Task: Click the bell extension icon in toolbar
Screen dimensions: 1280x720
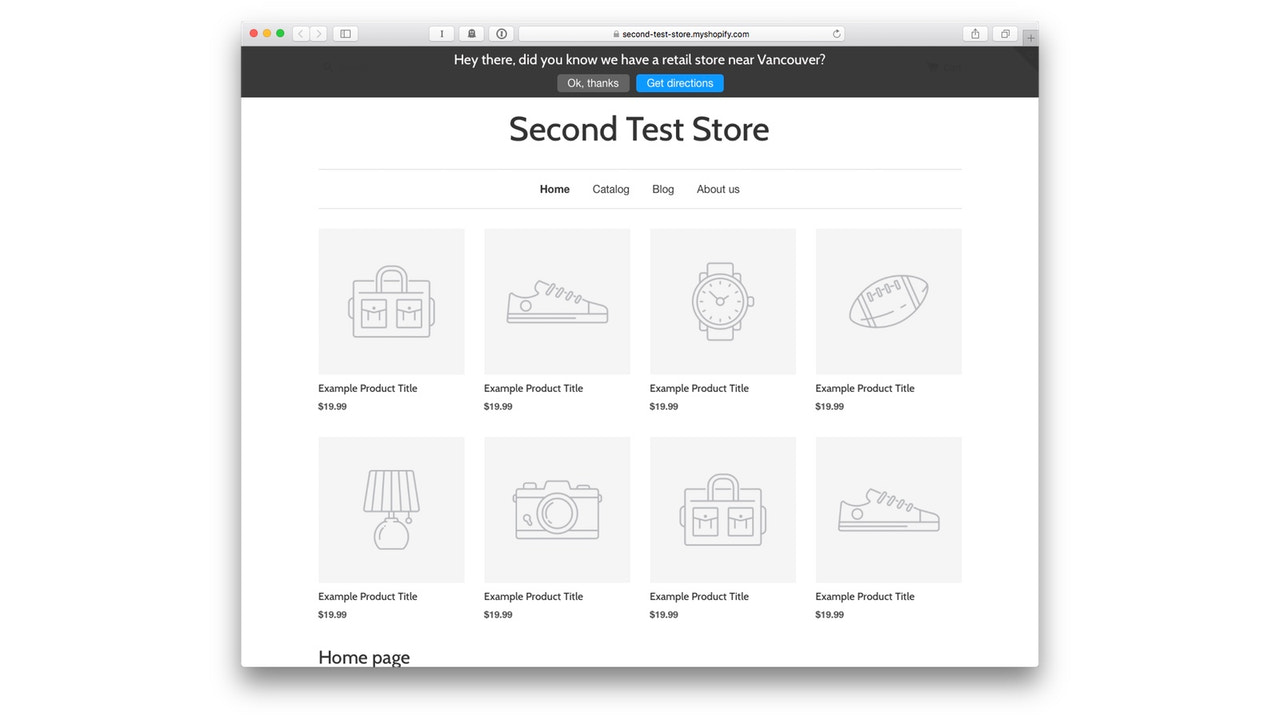Action: (471, 33)
